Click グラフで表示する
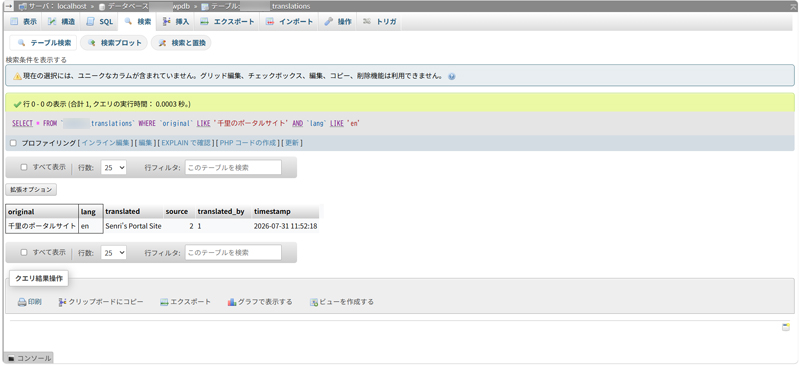This screenshot has width=800, height=365. pyautogui.click(x=260, y=302)
